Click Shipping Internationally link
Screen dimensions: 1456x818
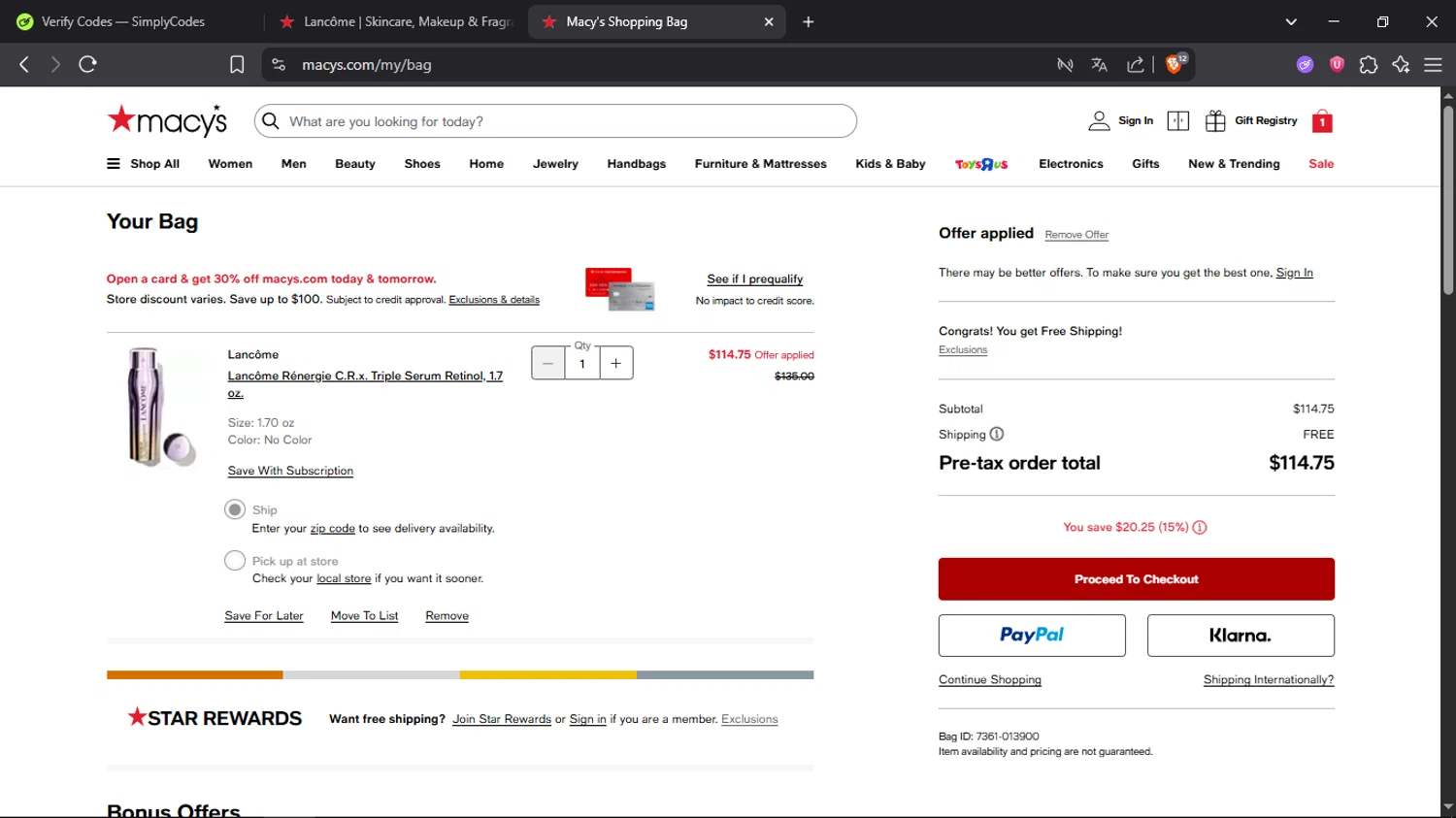1269,680
